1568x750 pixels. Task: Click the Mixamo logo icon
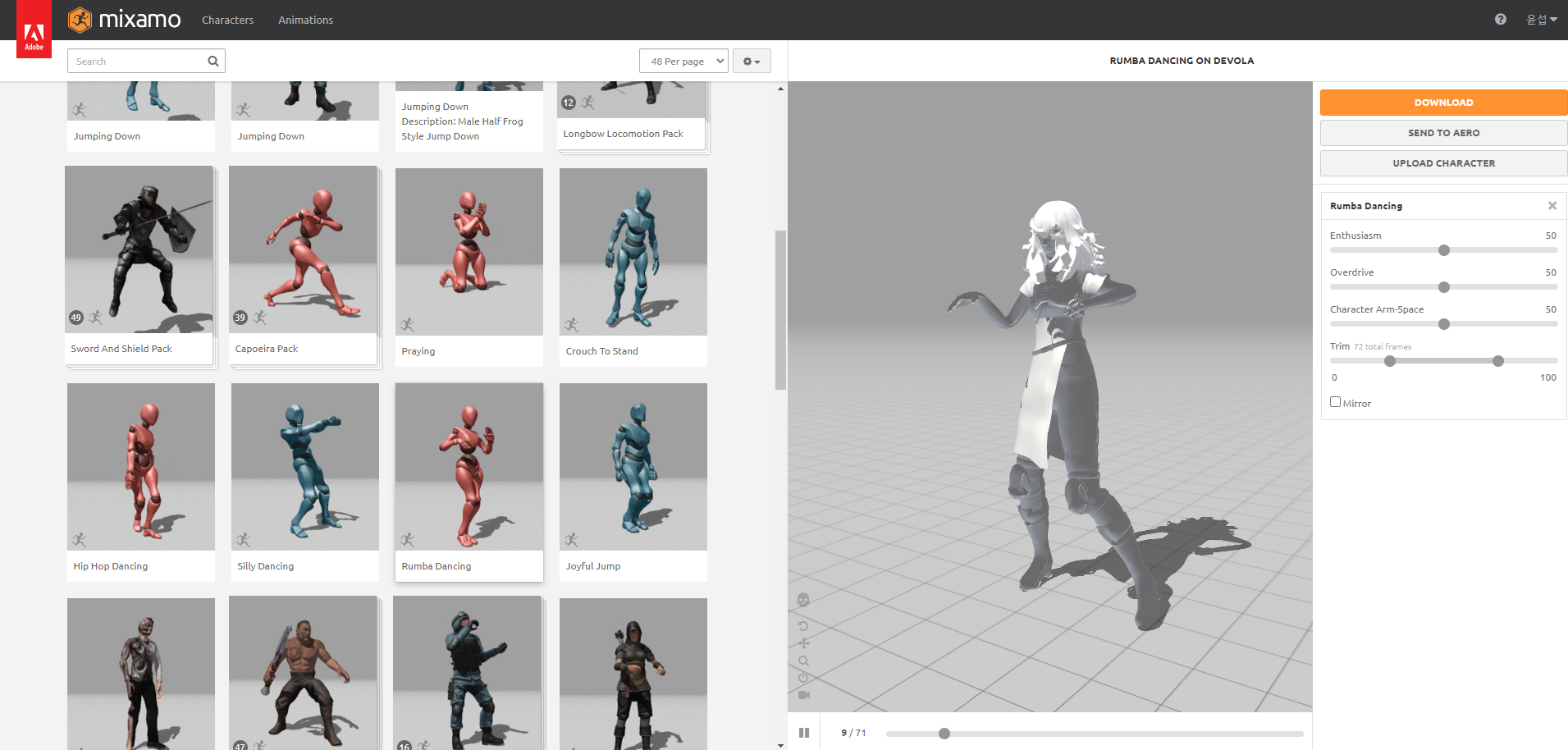tap(80, 20)
